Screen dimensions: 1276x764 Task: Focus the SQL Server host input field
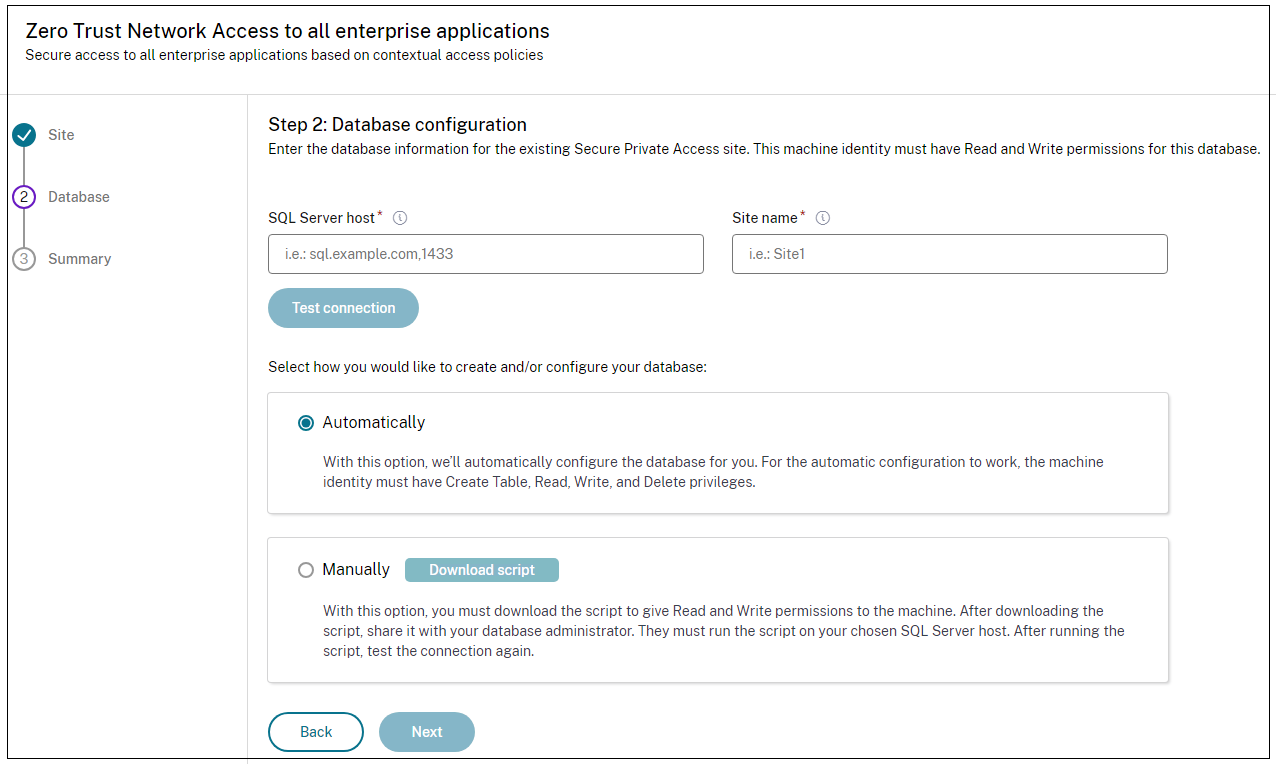(485, 254)
